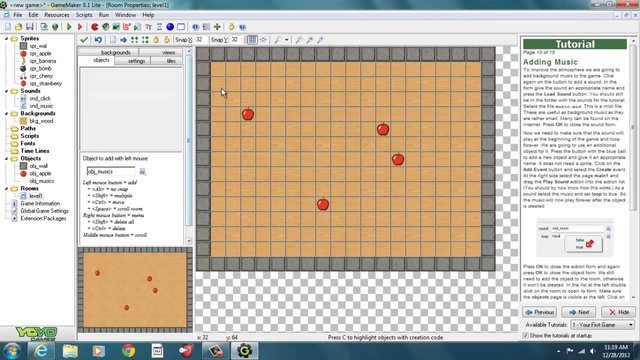Open Global Game Settings tree item
Viewport: 640px width, 360px height.
[44, 211]
